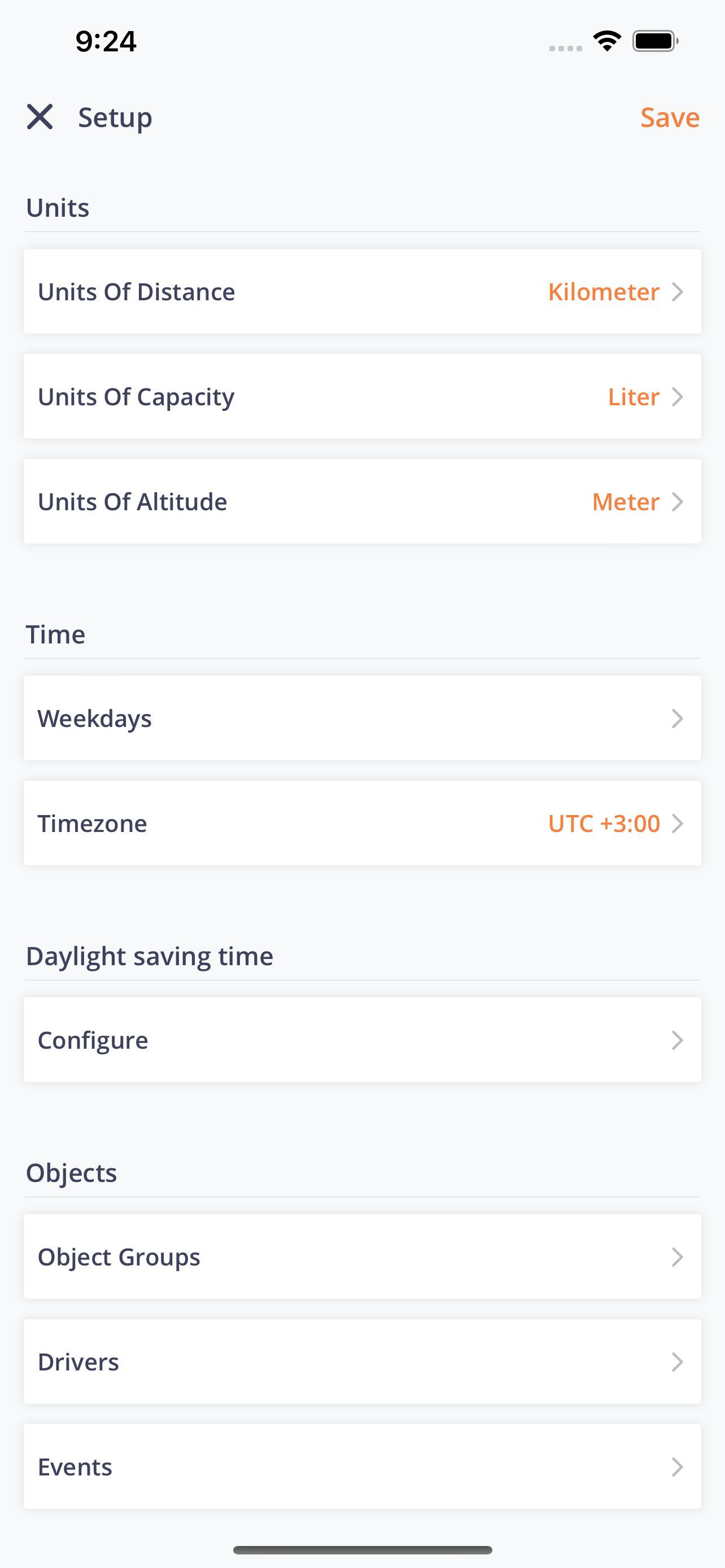This screenshot has height=1568, width=725.
Task: Open the Drivers list
Action: tap(362, 1361)
